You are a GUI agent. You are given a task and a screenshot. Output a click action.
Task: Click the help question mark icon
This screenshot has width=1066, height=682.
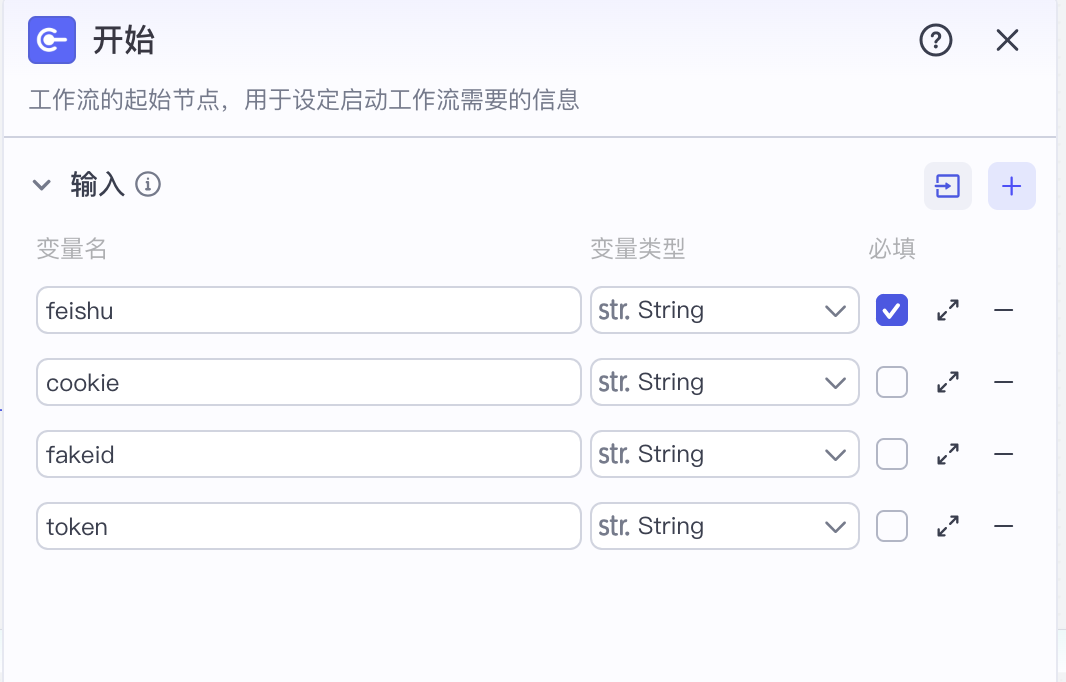pos(935,41)
